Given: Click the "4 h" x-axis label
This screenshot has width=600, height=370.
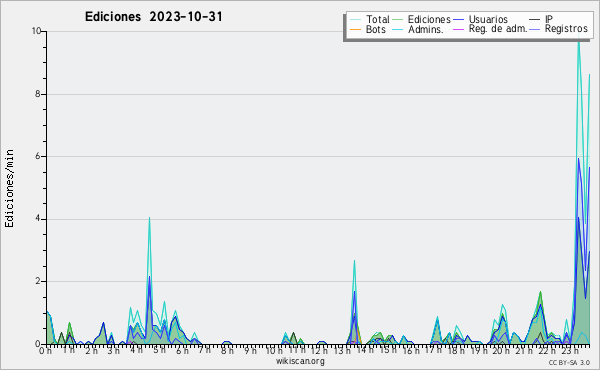Looking at the screenshot, I should pyautogui.click(x=136, y=350).
